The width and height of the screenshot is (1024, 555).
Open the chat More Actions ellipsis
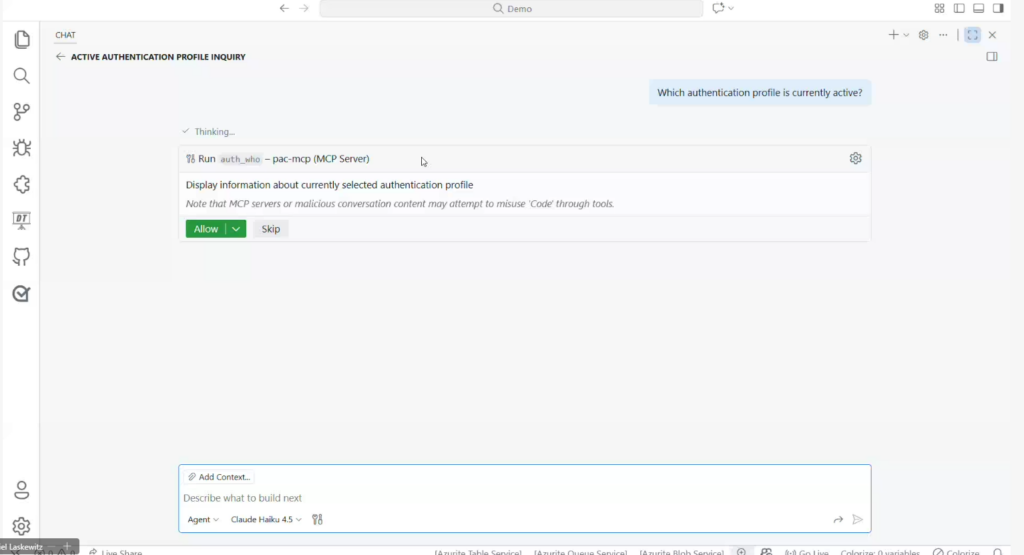(943, 35)
